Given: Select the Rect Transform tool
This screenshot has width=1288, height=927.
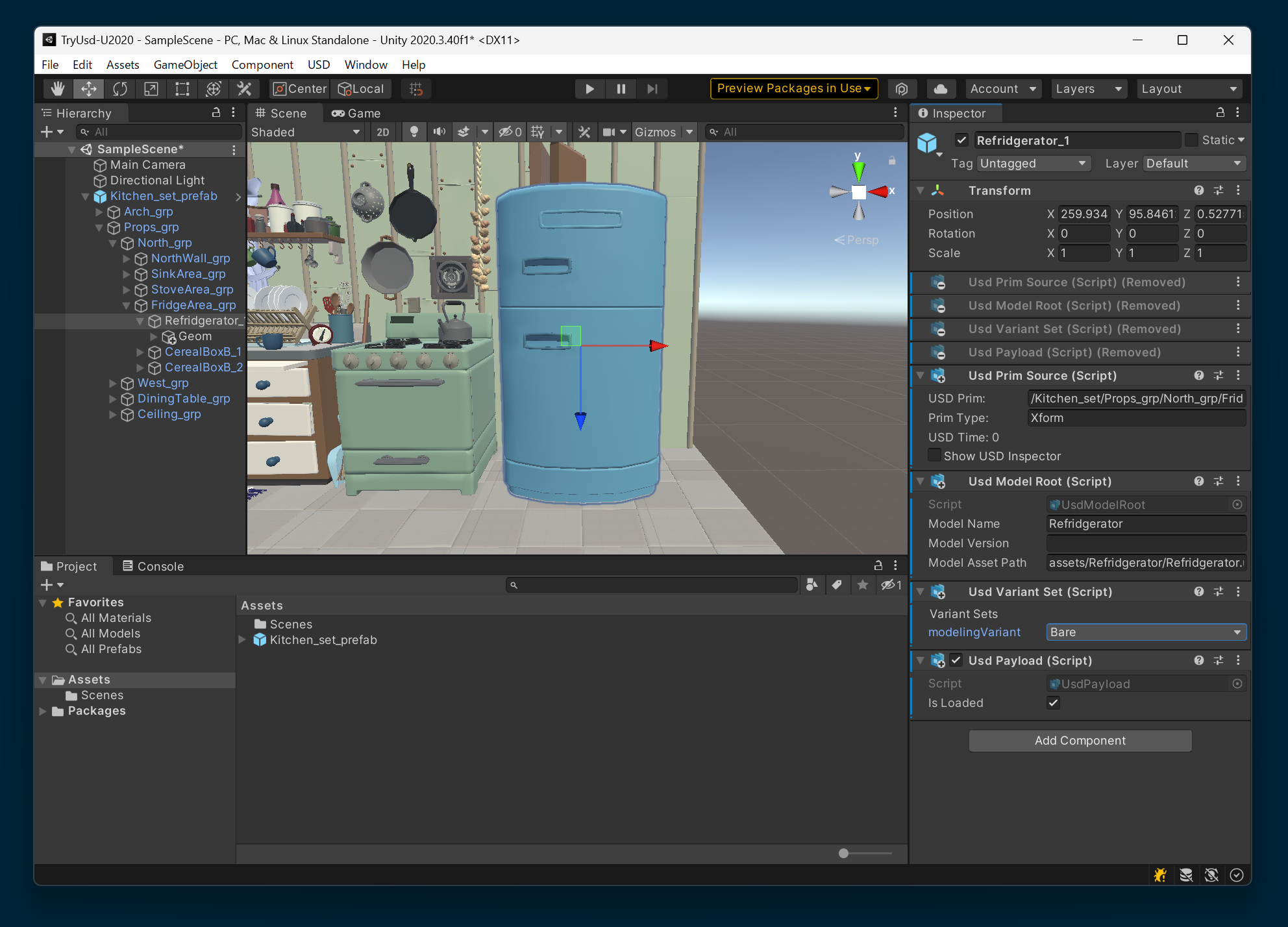Looking at the screenshot, I should click(182, 89).
